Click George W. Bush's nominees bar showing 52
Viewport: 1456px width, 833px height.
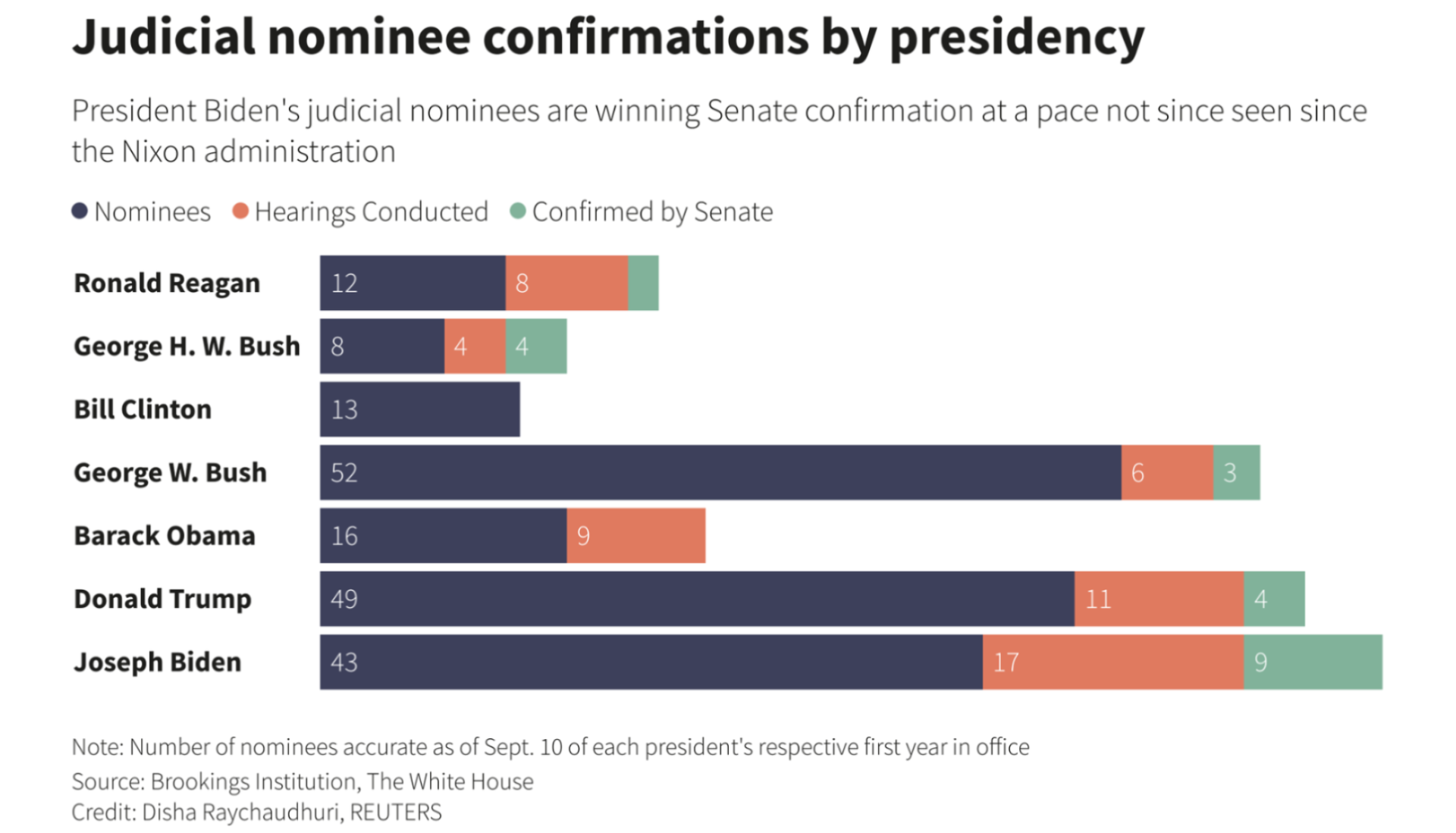point(720,472)
